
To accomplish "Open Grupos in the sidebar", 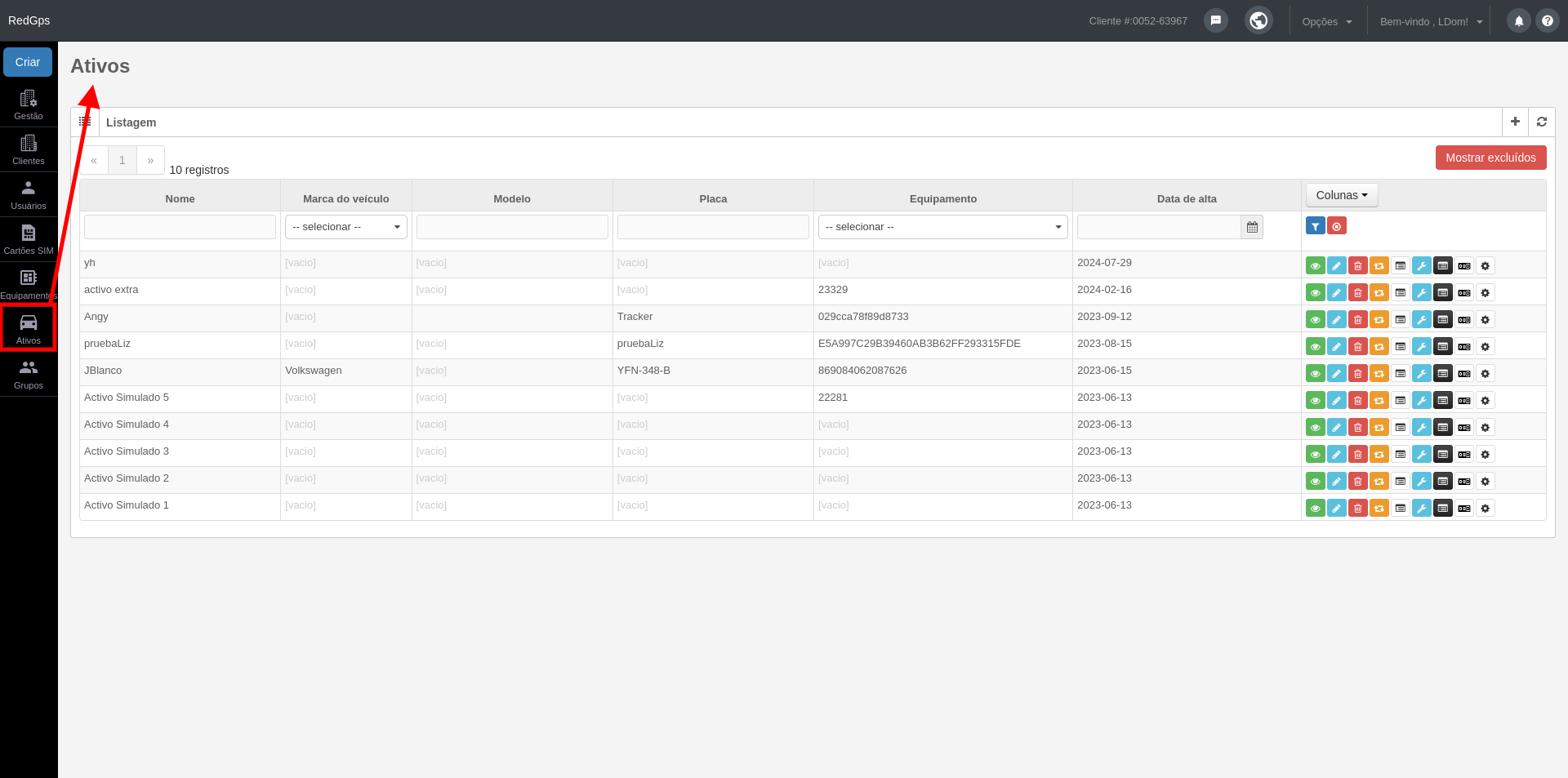I will (29, 374).
